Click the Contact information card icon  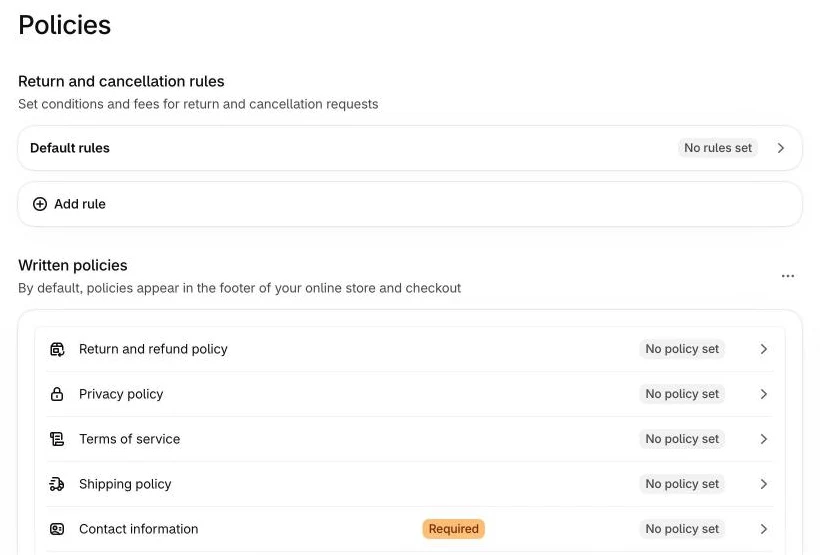(57, 529)
